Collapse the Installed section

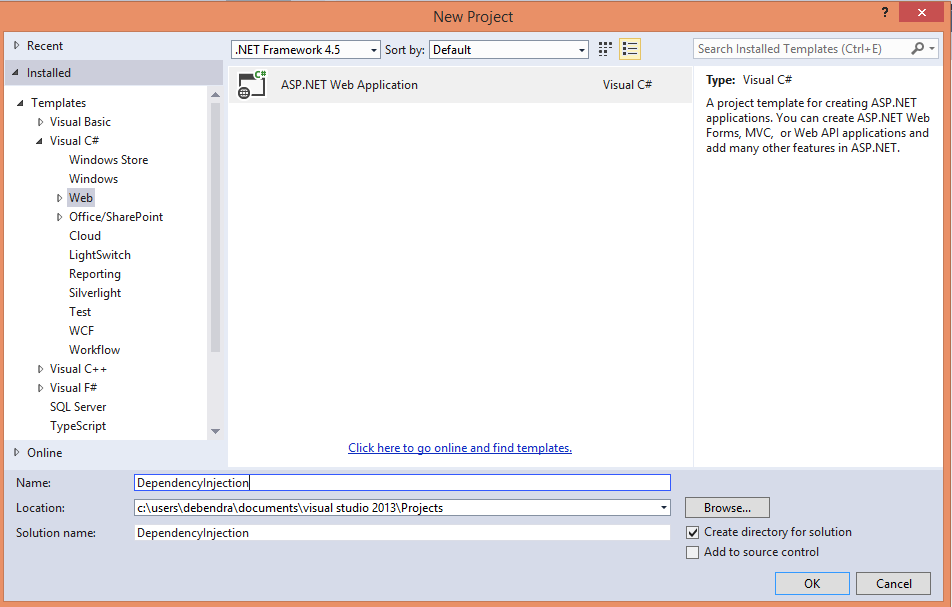click(x=16, y=72)
